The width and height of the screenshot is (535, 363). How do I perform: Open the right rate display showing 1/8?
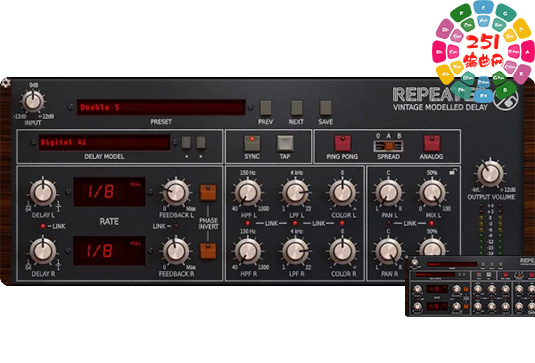click(x=109, y=251)
